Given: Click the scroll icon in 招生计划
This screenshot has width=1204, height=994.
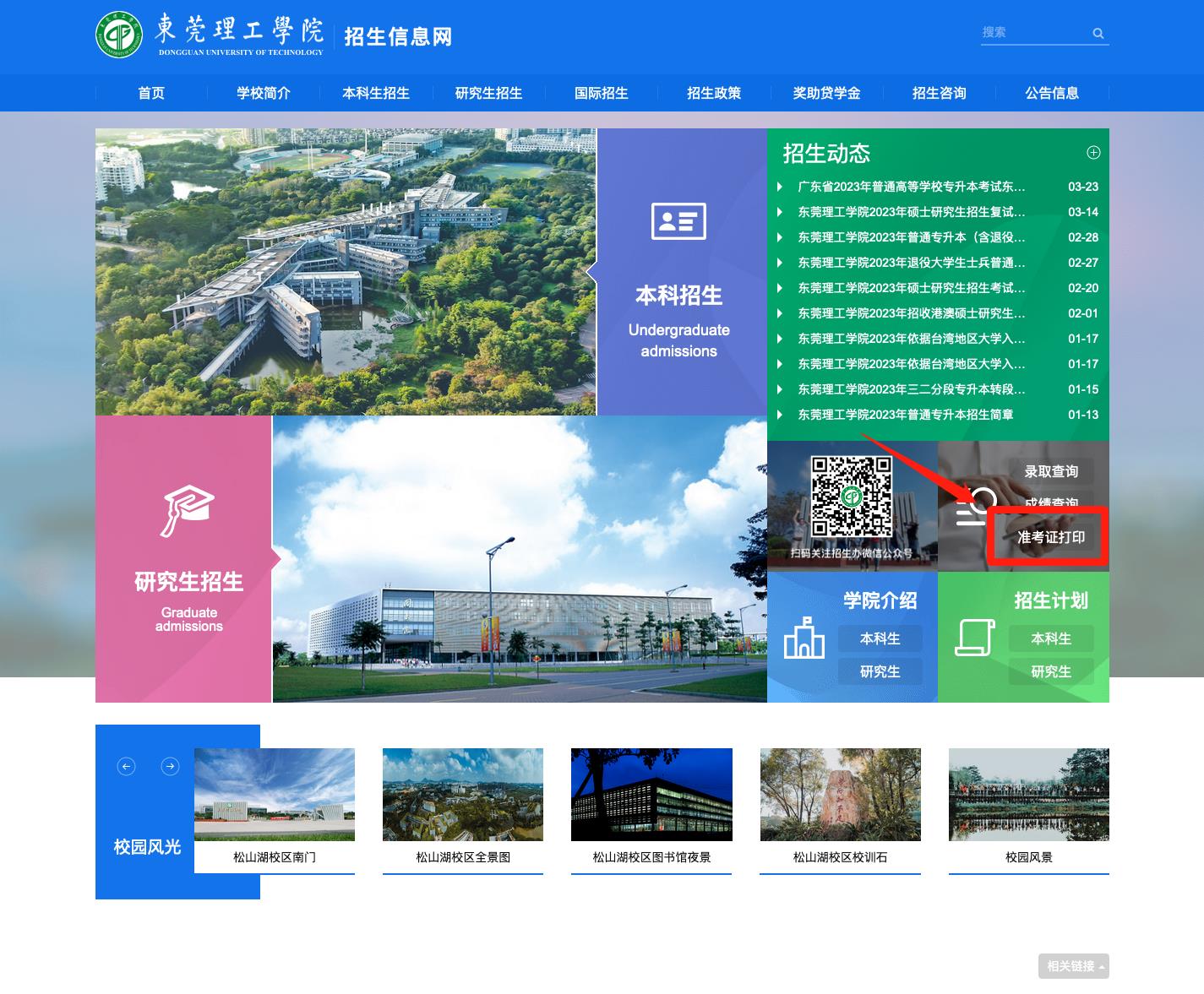Looking at the screenshot, I should pyautogui.click(x=974, y=638).
